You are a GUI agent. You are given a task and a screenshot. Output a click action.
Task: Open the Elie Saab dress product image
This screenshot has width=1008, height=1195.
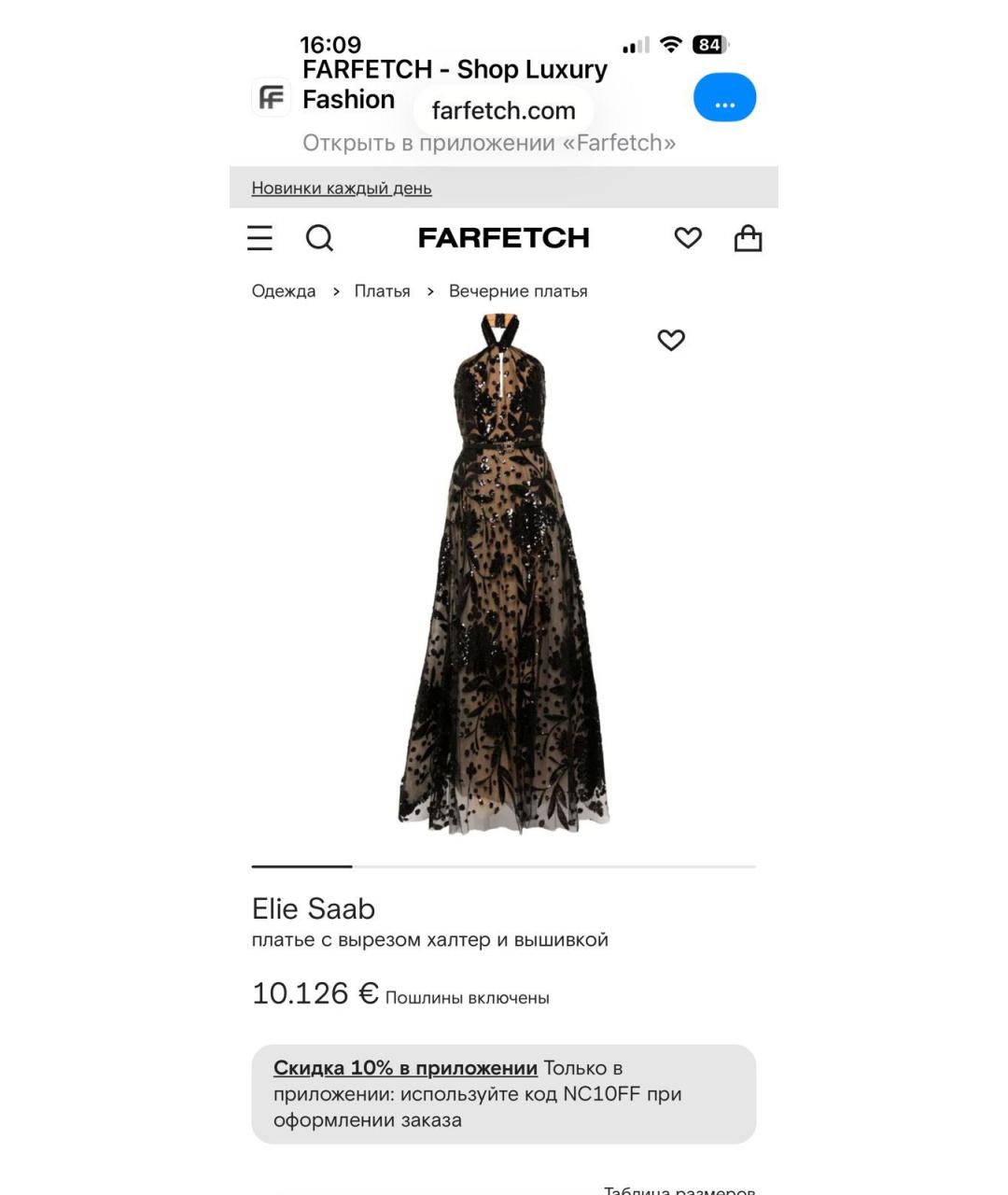pos(504,573)
